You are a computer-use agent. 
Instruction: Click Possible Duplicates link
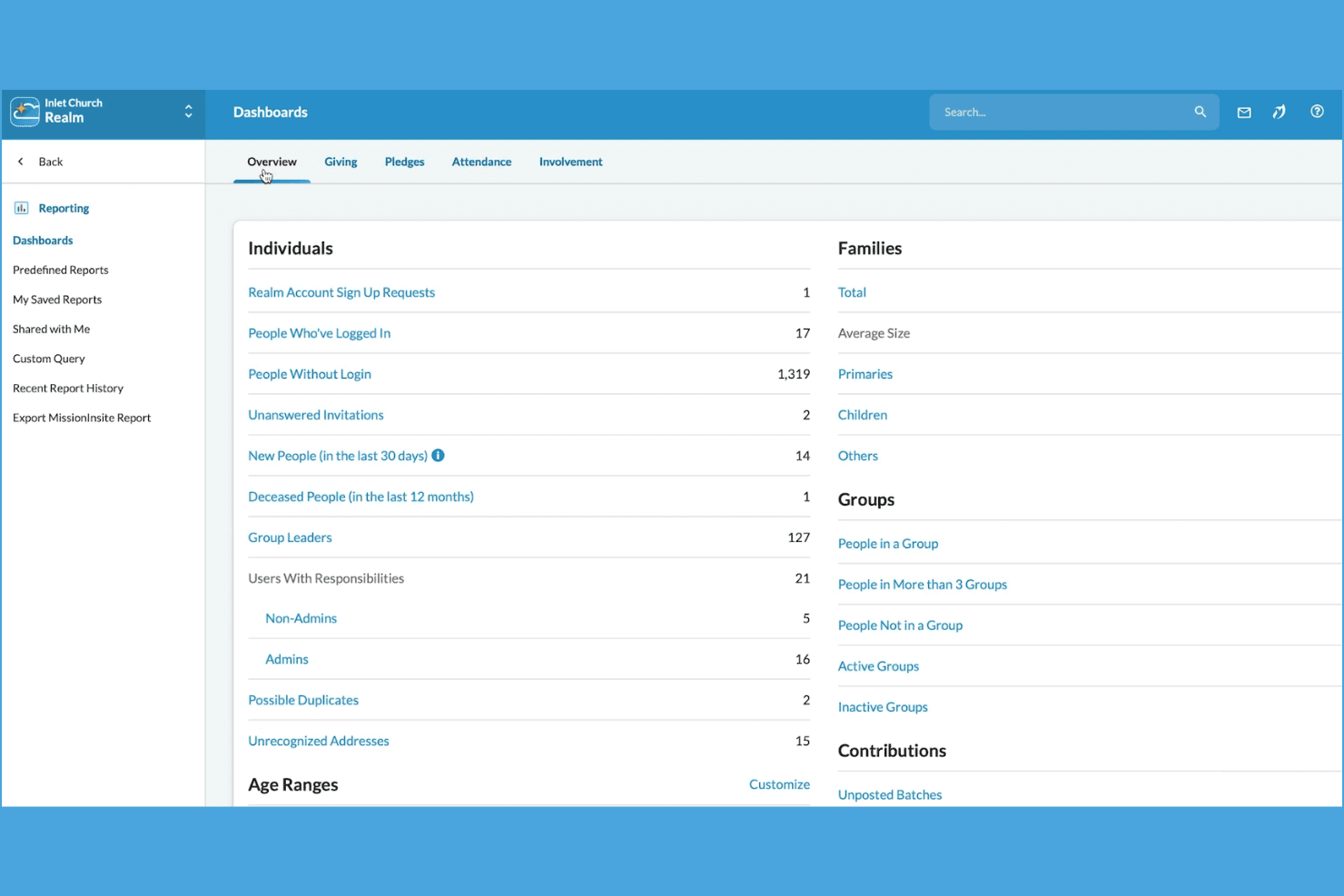(303, 700)
